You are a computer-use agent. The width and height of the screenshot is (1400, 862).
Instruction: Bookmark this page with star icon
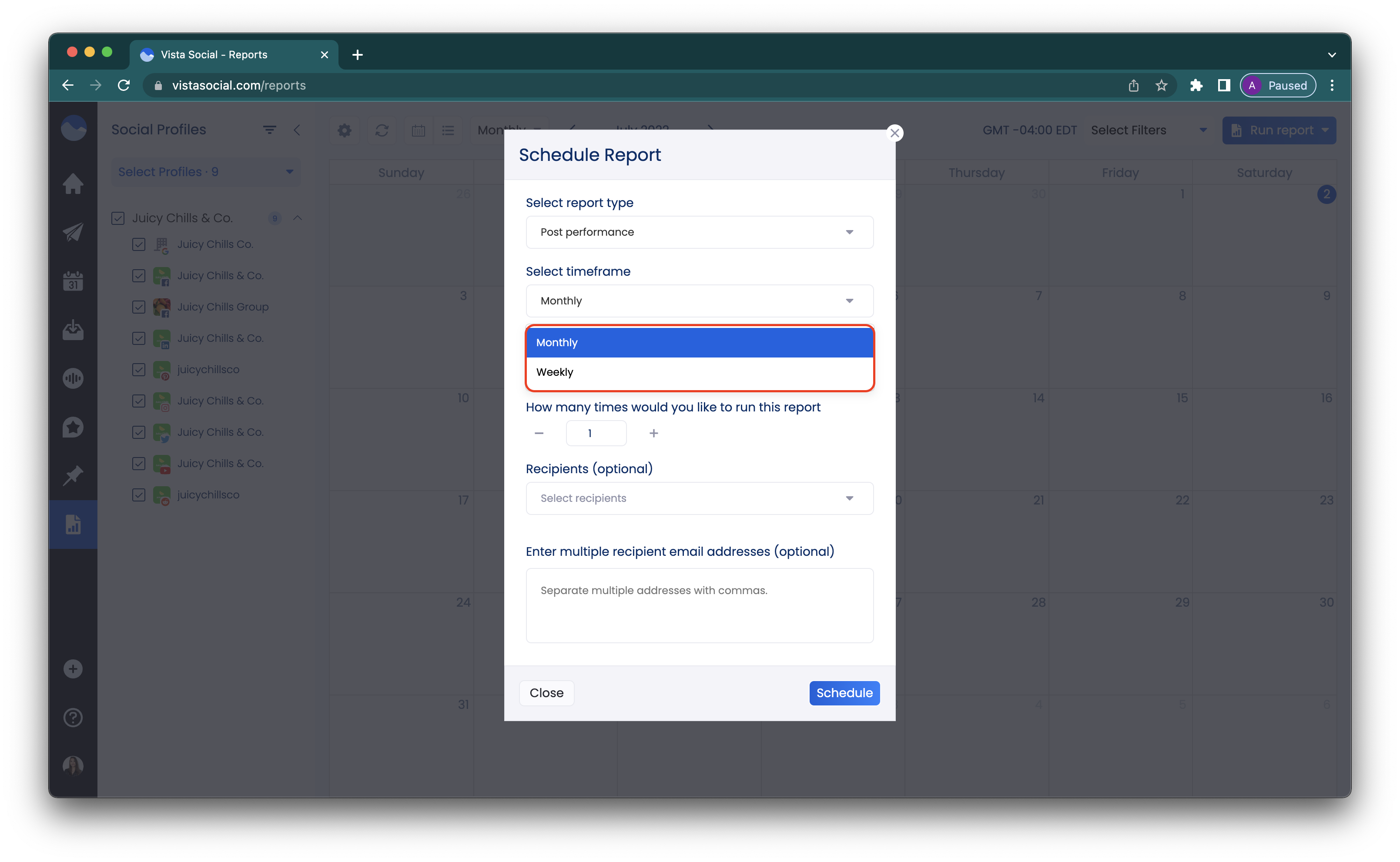click(1162, 86)
